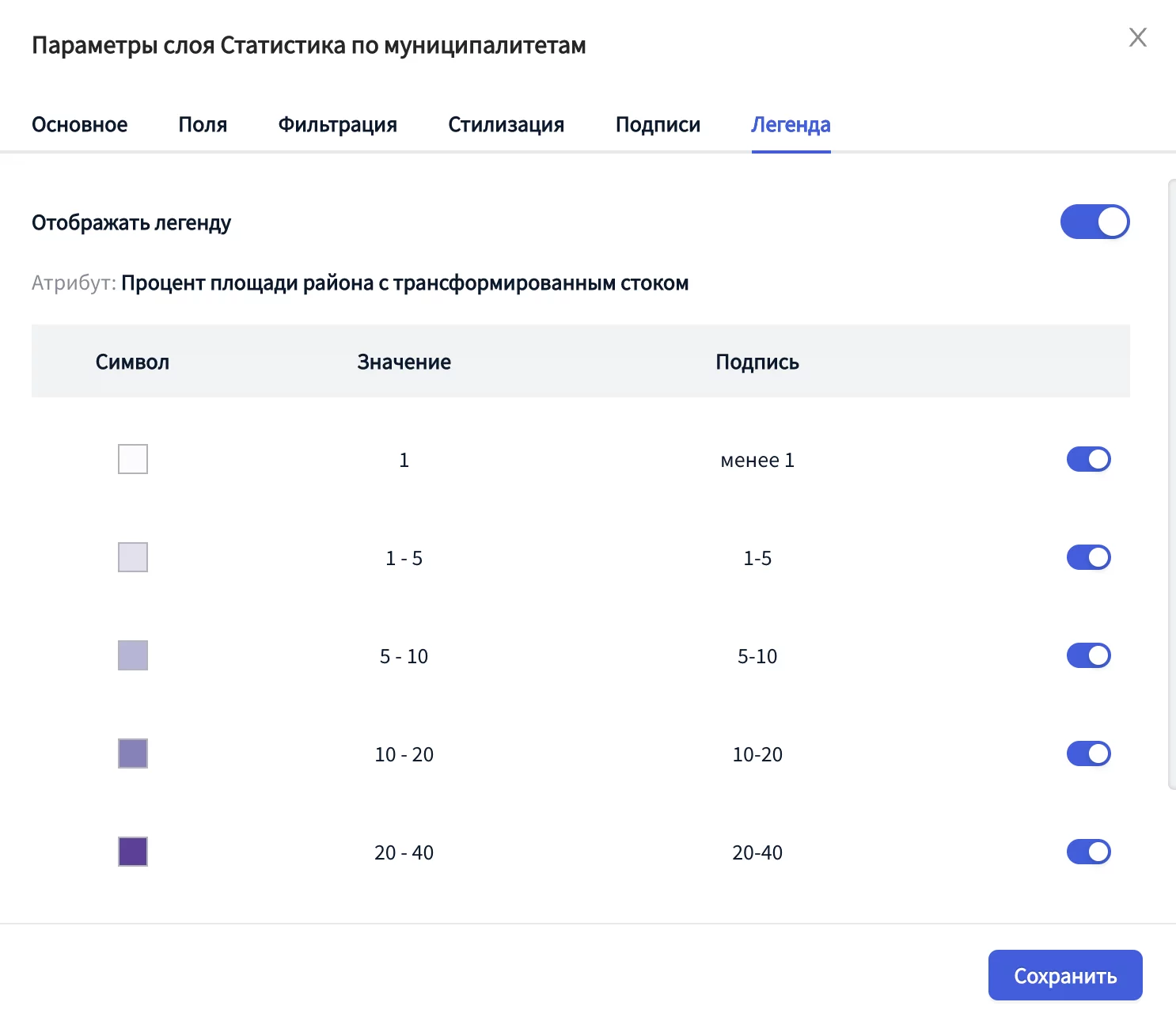Switch off the 20-40 legend entry
Viewport: 1176px width, 1021px height.
(x=1088, y=852)
